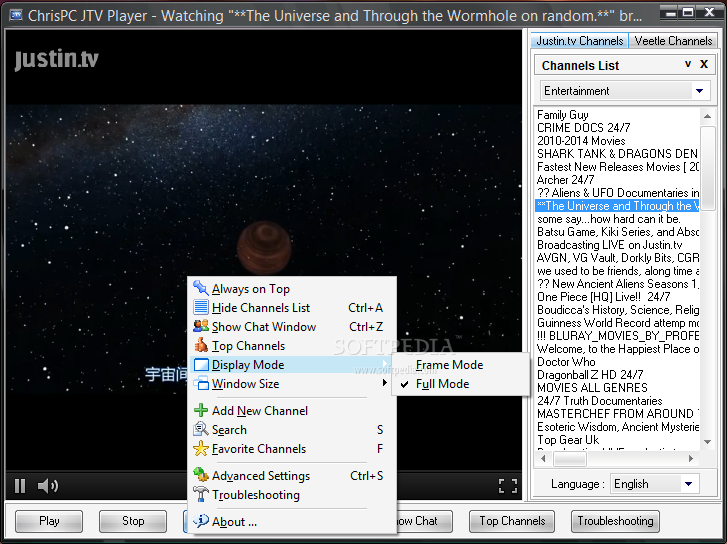Click the people icon beside Show Chat Window

coord(200,326)
